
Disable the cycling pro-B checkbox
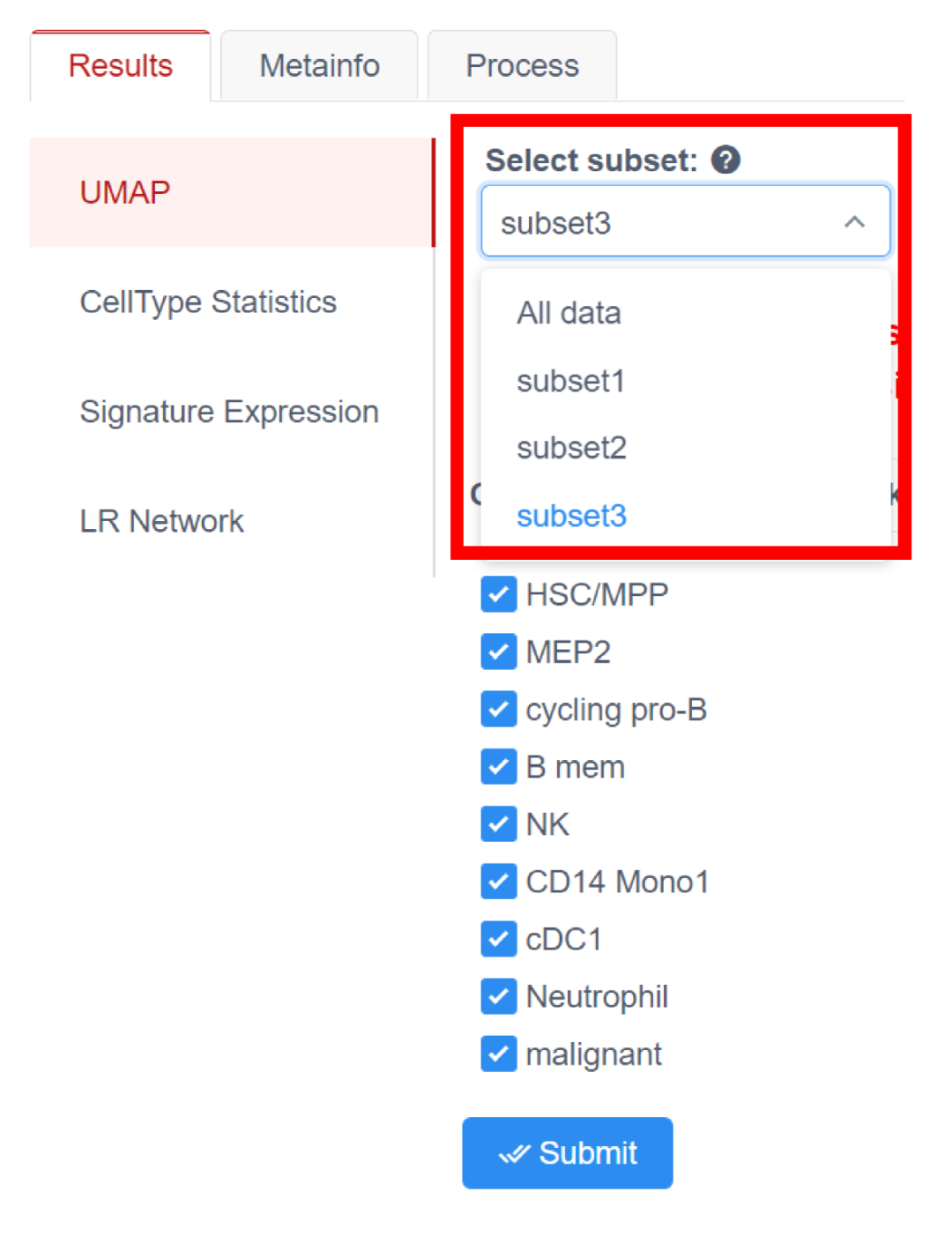point(498,709)
